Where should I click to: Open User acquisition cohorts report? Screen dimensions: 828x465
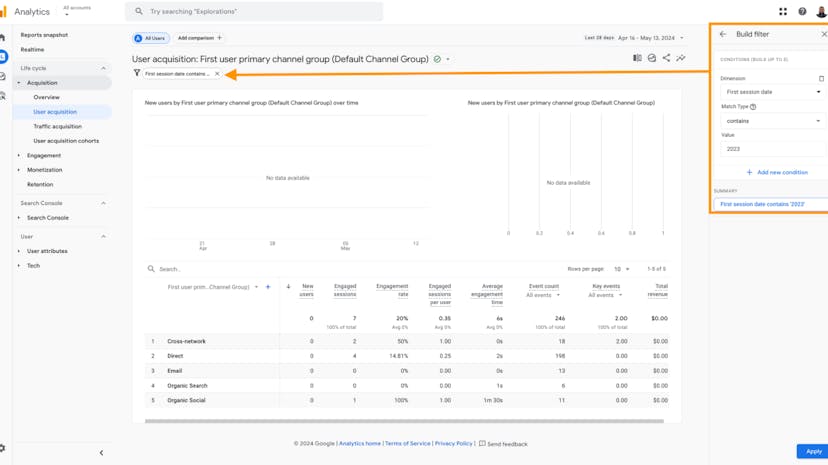tap(66, 141)
